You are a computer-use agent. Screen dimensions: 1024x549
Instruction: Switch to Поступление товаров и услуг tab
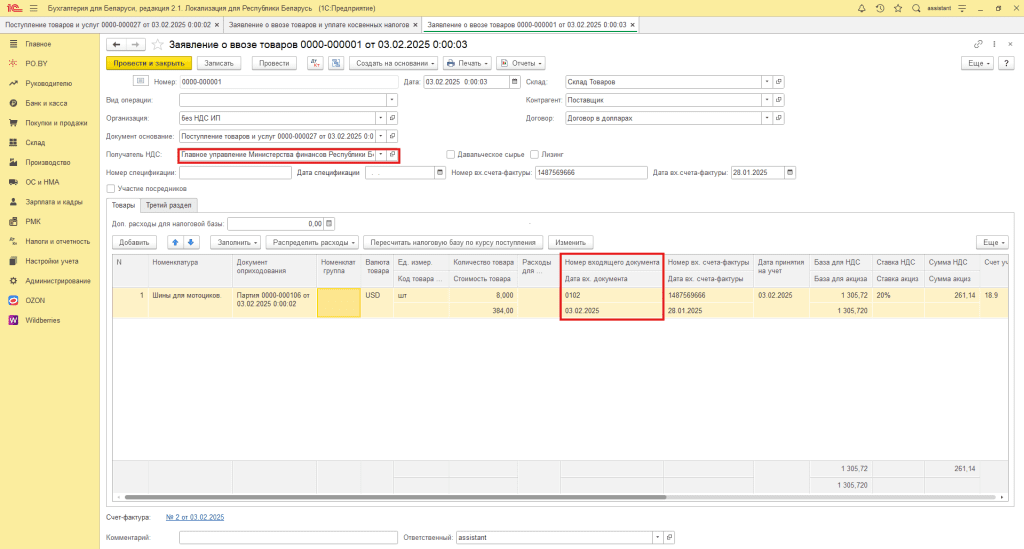click(108, 25)
